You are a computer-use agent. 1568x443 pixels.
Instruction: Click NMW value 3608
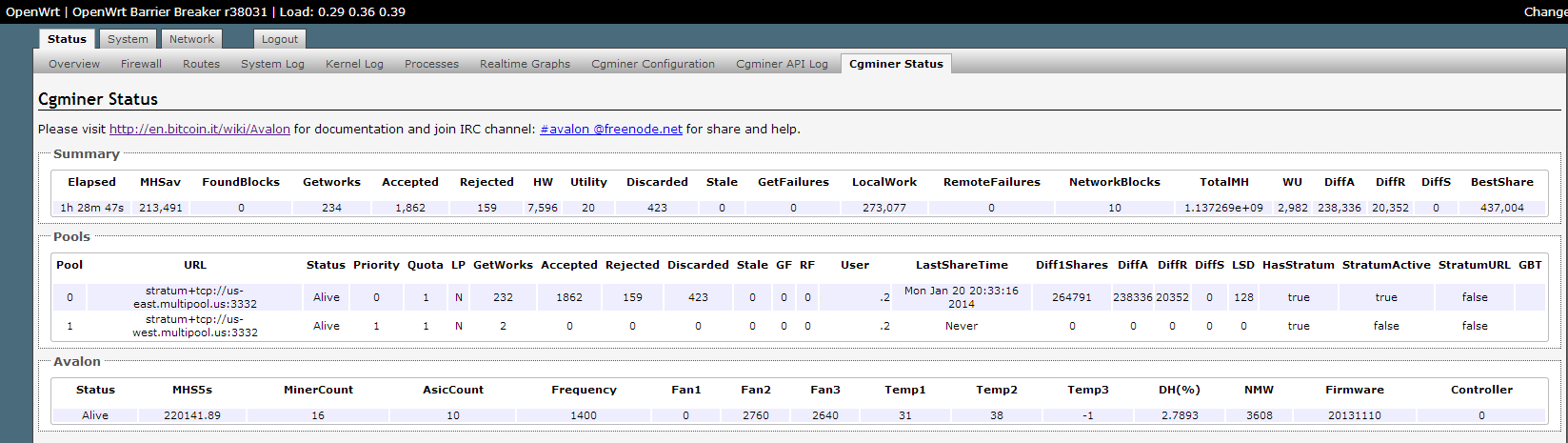click(x=1259, y=415)
